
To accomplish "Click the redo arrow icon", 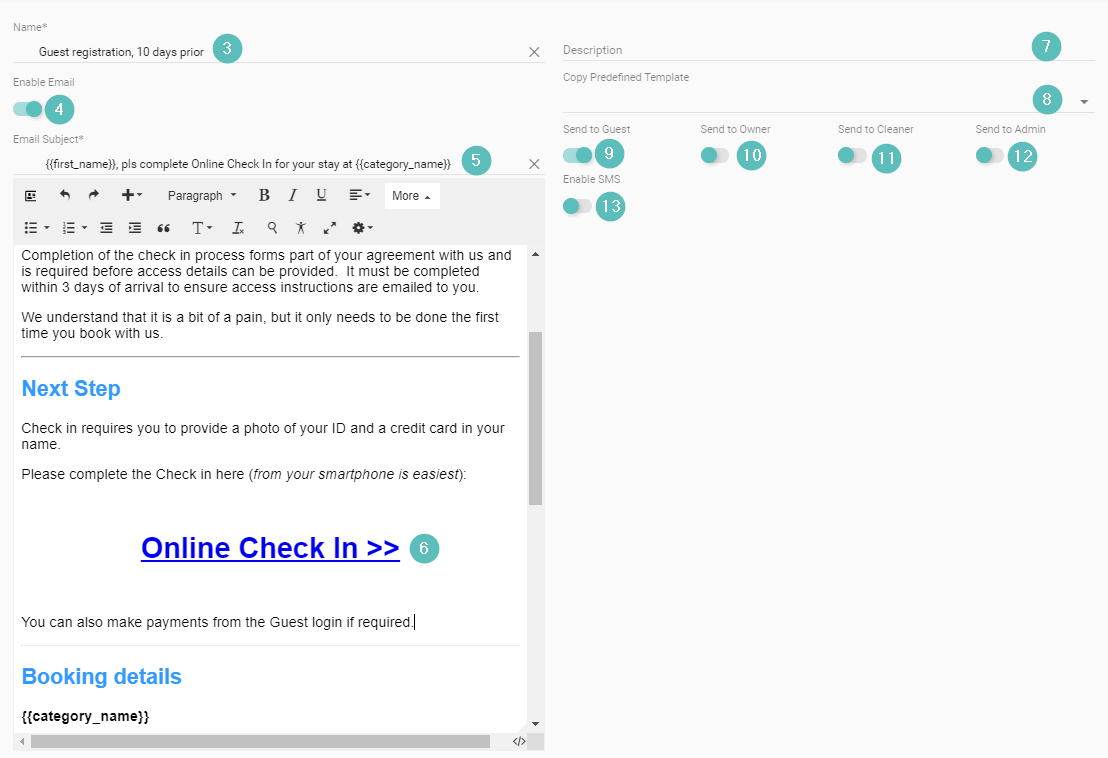I will point(94,196).
